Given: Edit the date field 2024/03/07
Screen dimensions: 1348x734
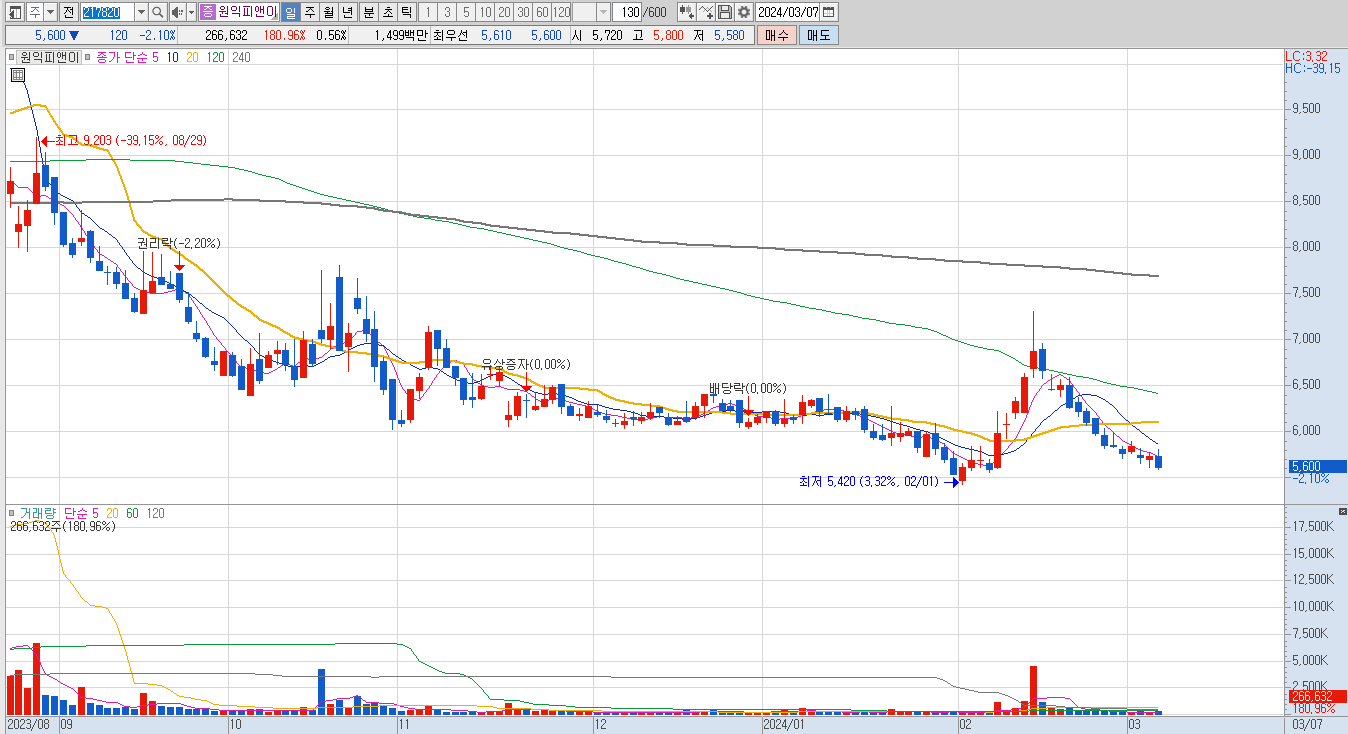Looking at the screenshot, I should [x=788, y=12].
